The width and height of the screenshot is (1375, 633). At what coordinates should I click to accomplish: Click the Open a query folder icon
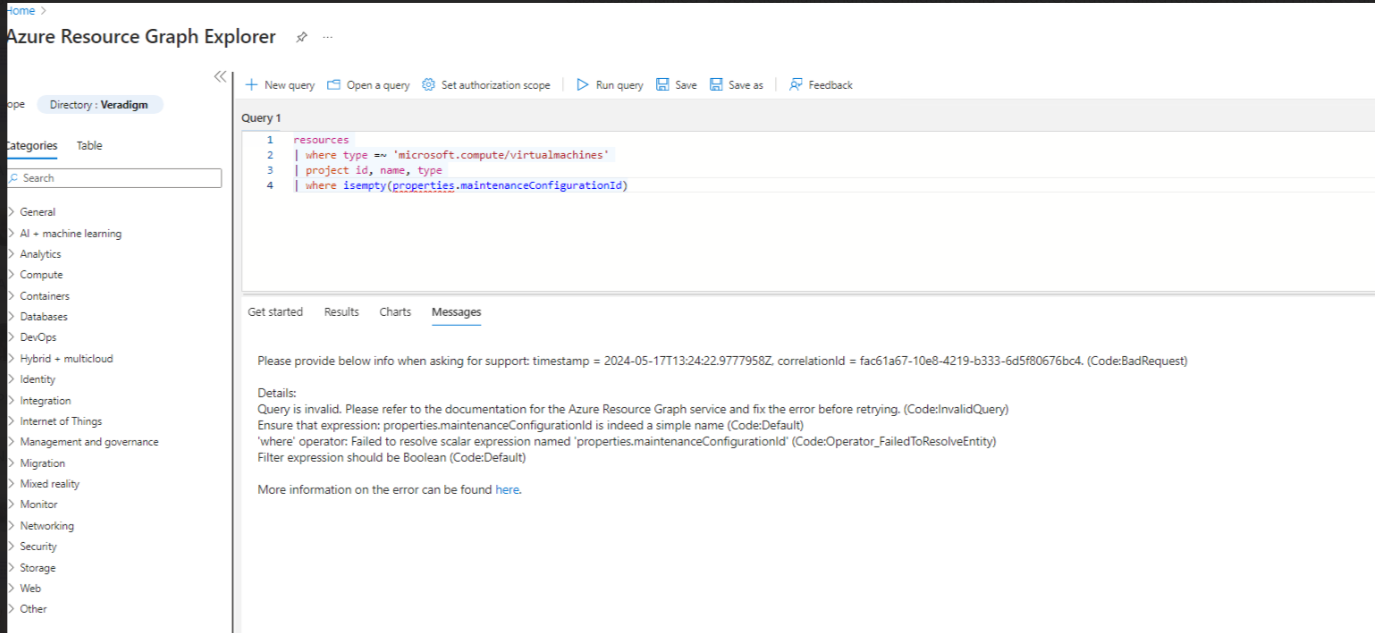coord(334,85)
